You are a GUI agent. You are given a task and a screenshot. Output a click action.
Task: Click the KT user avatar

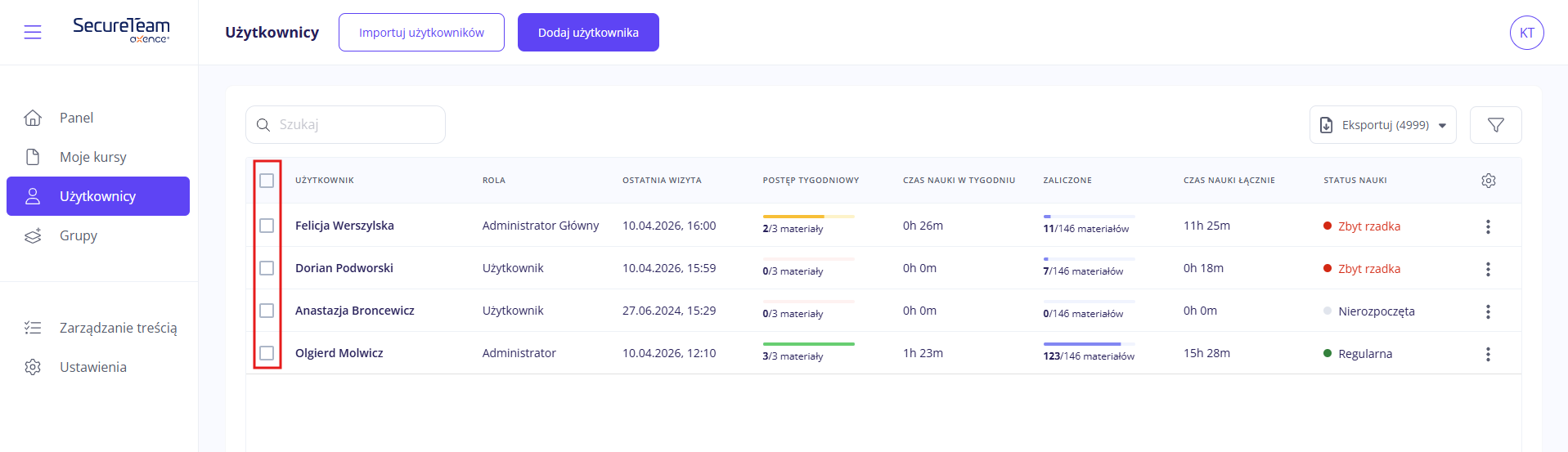pyautogui.click(x=1526, y=33)
